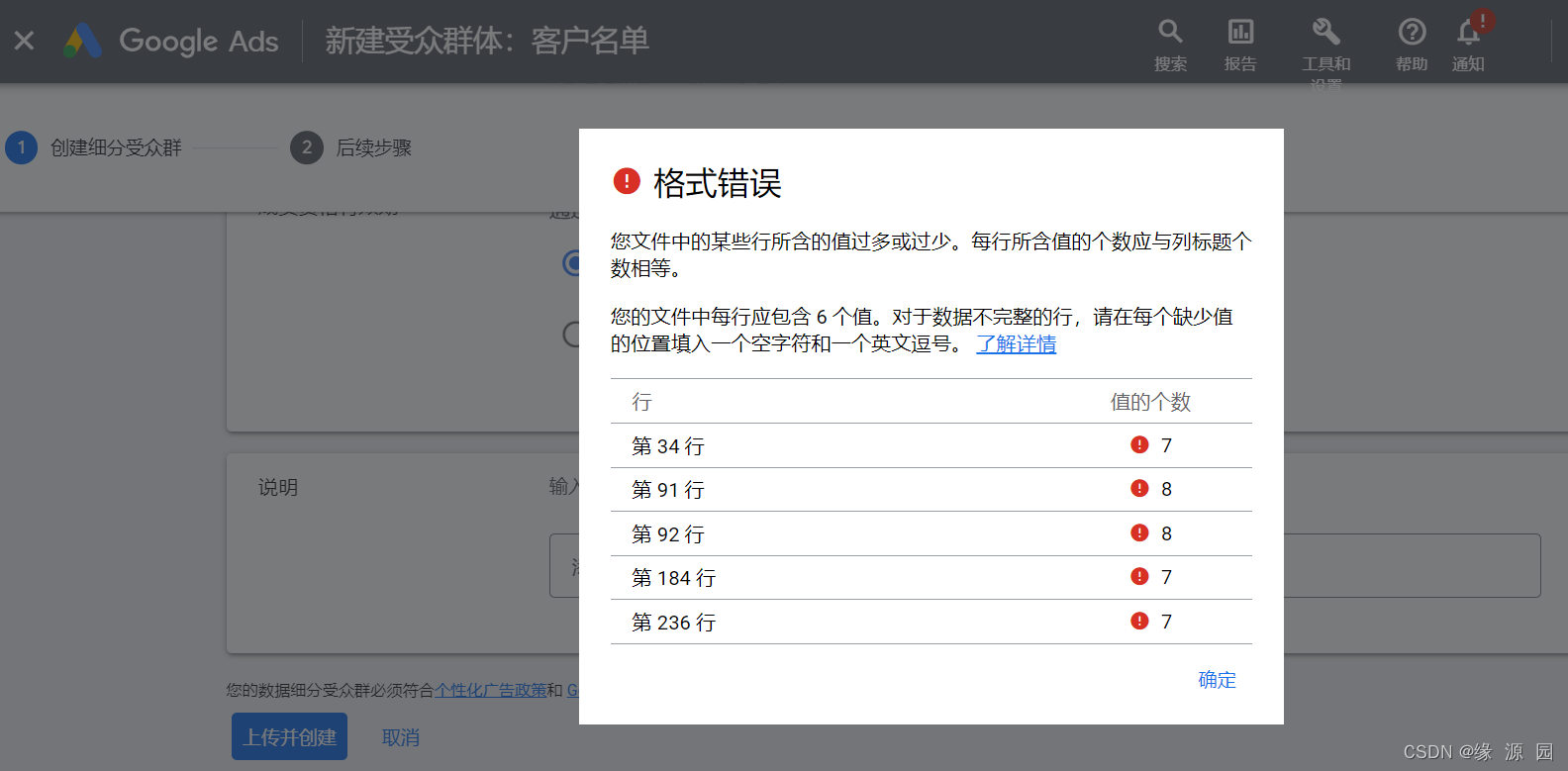Image resolution: width=1568 pixels, height=771 pixels.
Task: Click the error icon for 第 91 行
Action: 1139,489
